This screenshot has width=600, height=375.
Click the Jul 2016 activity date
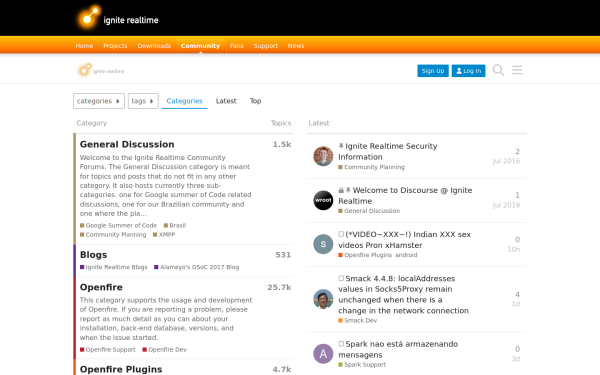pyautogui.click(x=506, y=161)
